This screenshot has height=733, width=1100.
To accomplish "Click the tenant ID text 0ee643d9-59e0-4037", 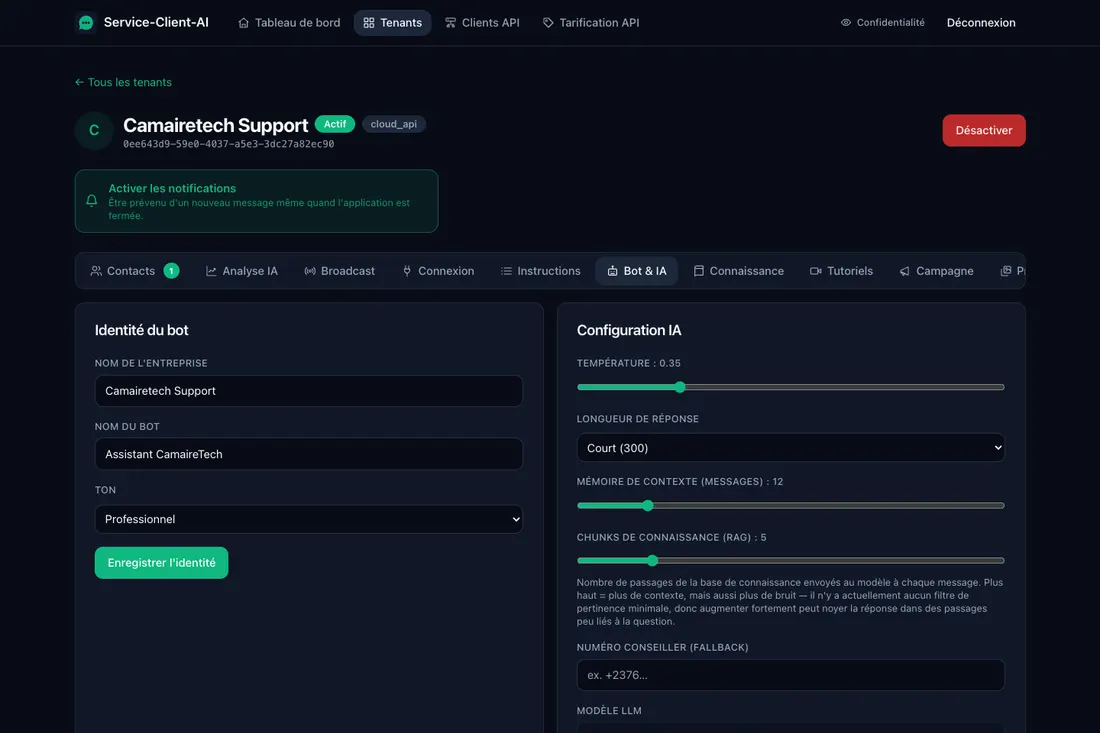I will click(229, 144).
